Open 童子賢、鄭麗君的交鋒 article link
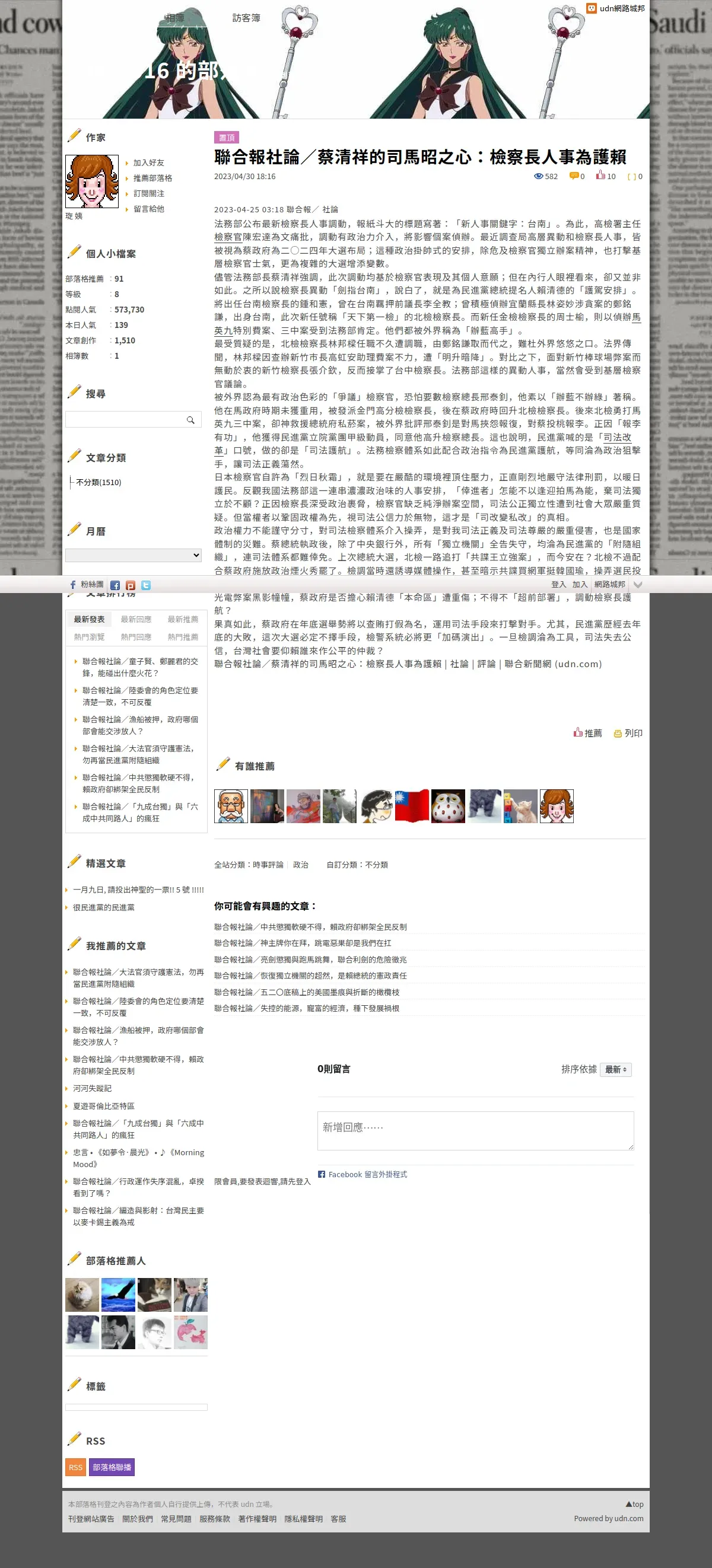 click(x=140, y=667)
